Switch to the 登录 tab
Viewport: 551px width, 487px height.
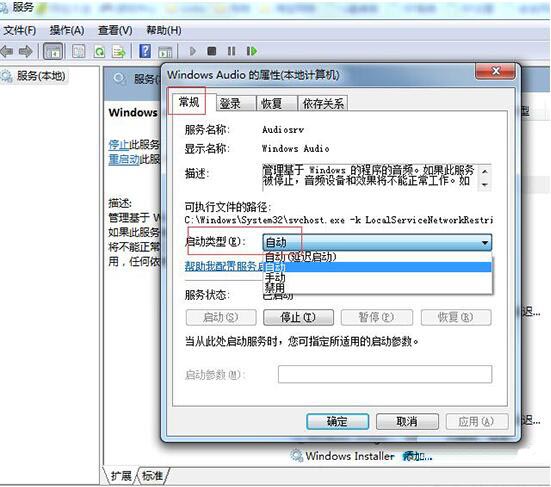[x=235, y=103]
